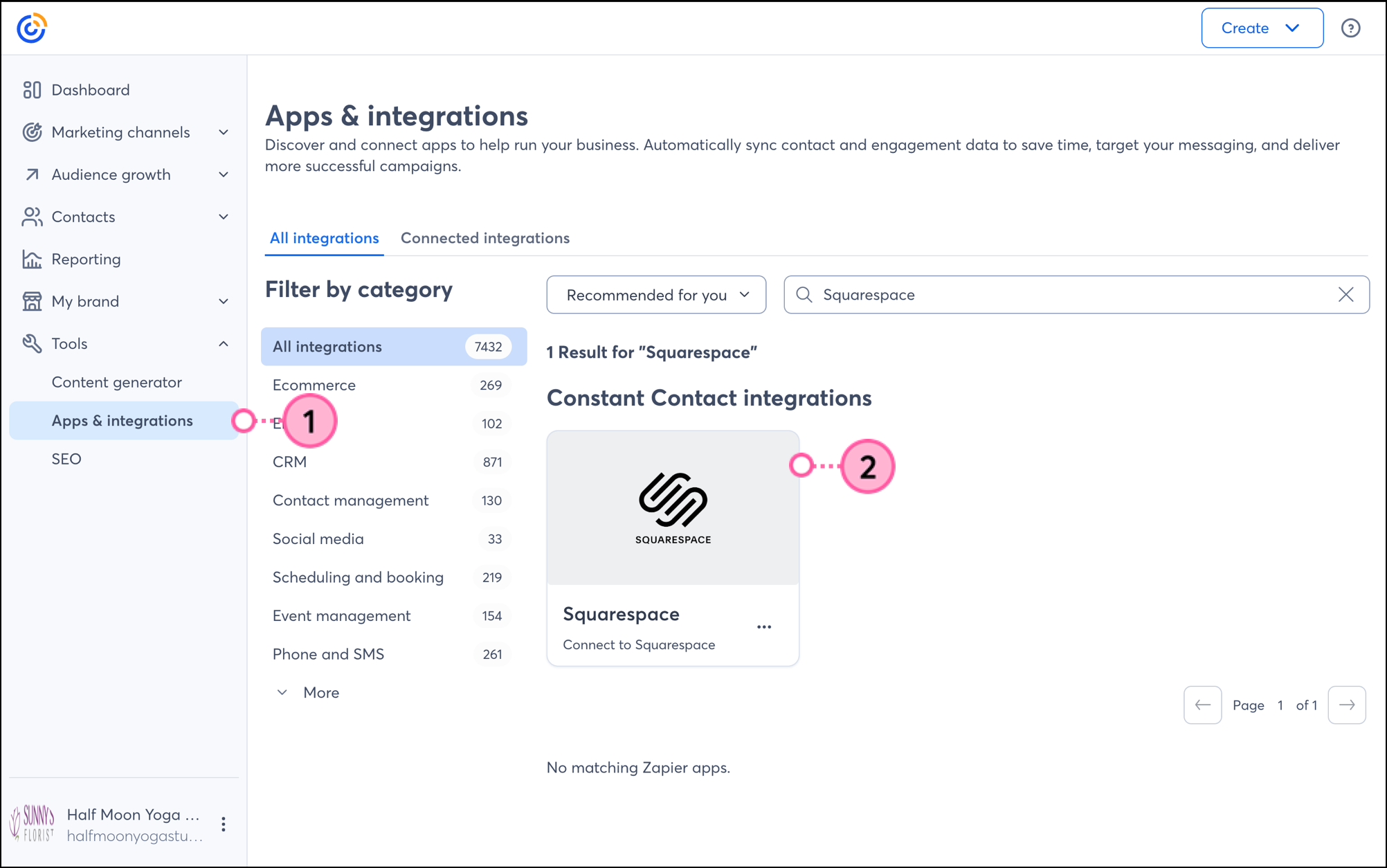Click the Squarespace card title
1387x868 pixels.
[622, 614]
